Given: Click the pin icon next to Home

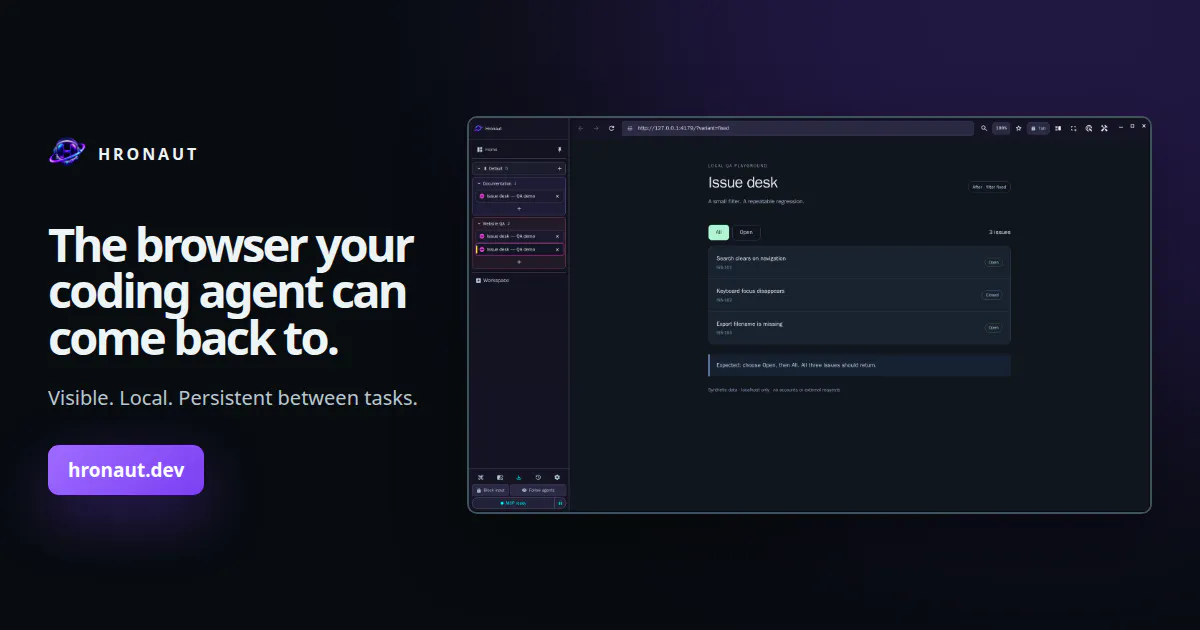Looking at the screenshot, I should [560, 149].
